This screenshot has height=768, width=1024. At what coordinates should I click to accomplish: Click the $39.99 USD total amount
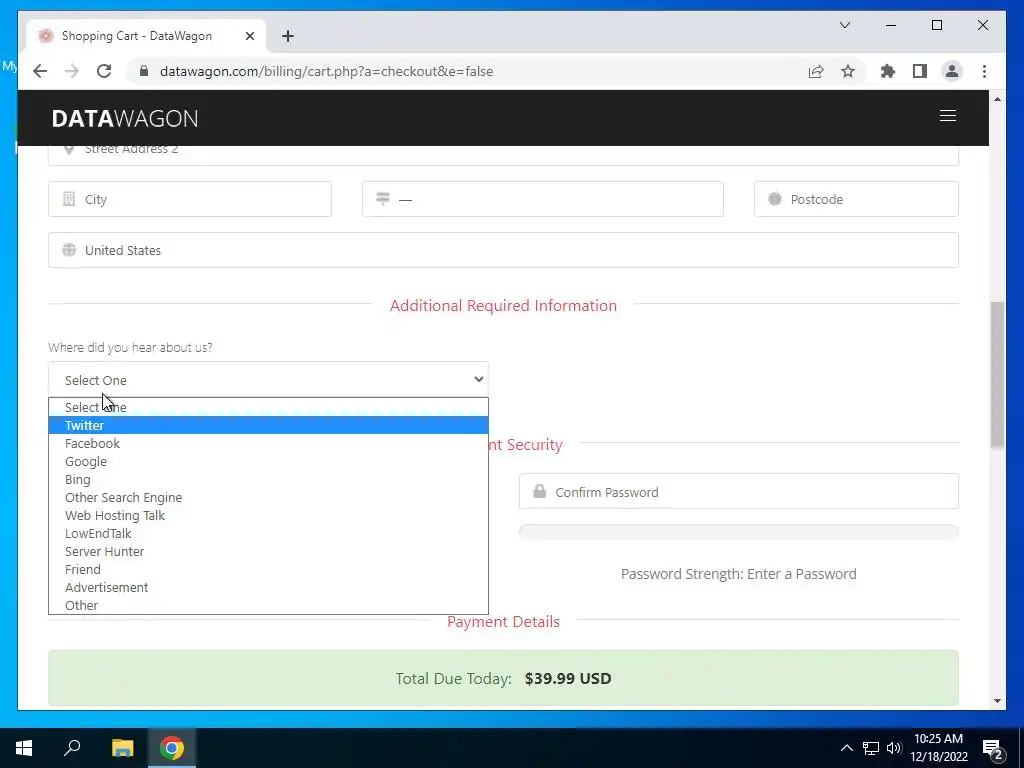[x=568, y=679]
